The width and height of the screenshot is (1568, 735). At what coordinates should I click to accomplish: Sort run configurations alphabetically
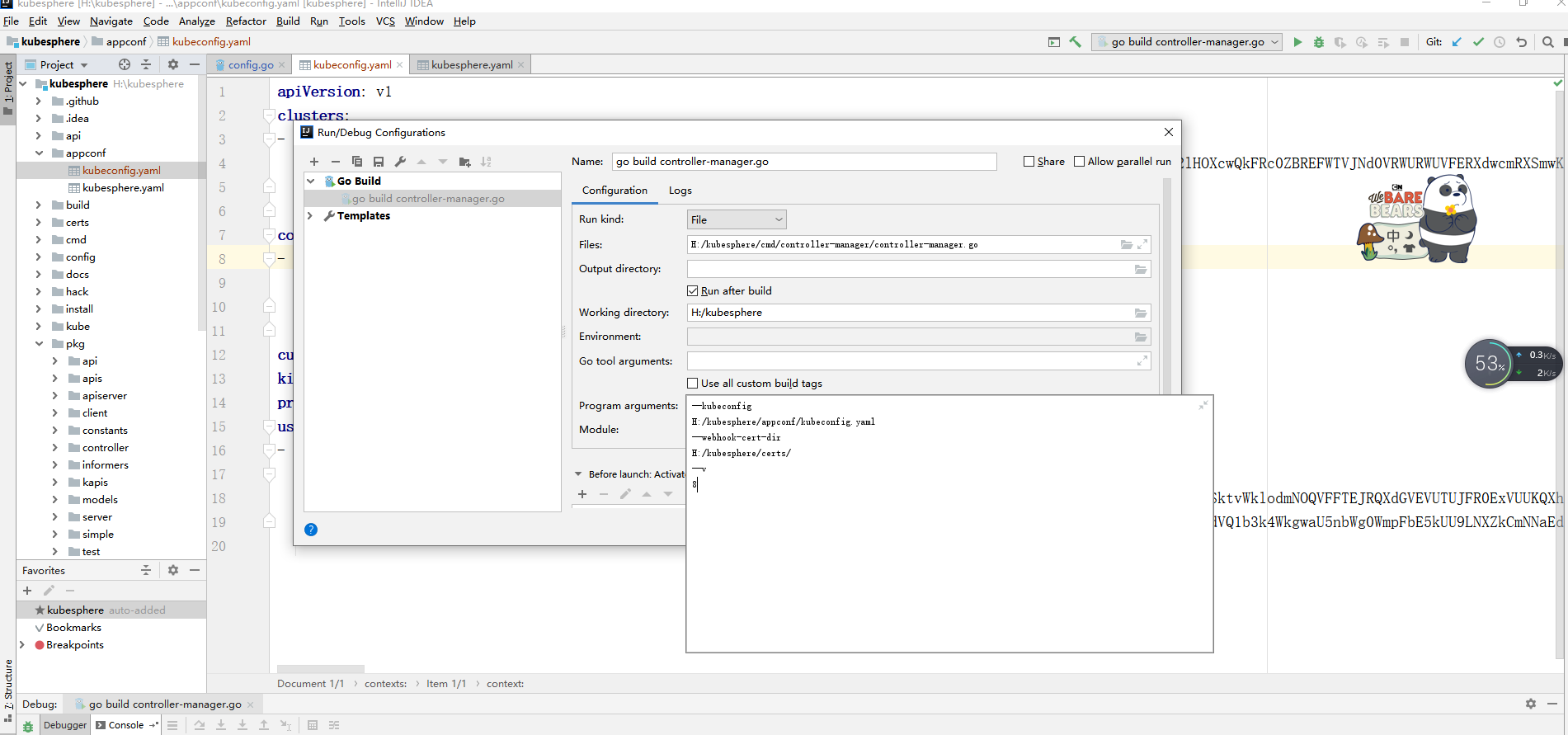(487, 162)
